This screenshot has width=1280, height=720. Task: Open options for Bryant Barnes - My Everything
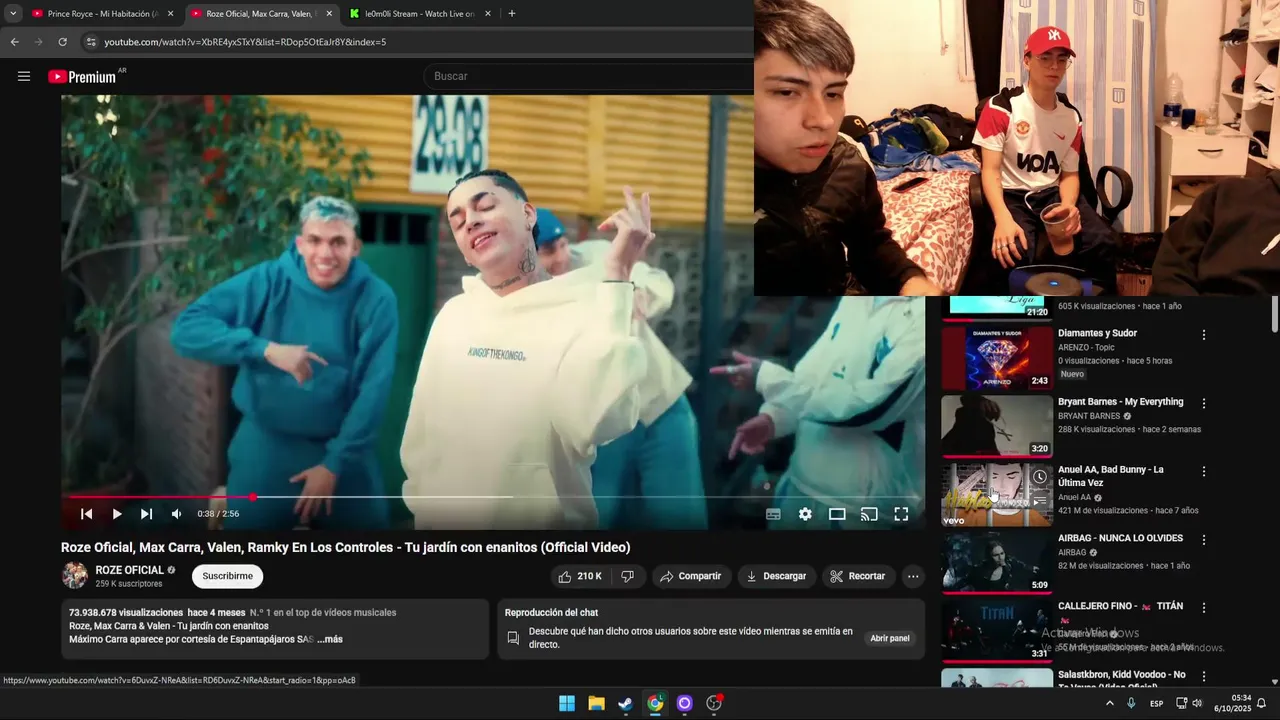coord(1204,403)
